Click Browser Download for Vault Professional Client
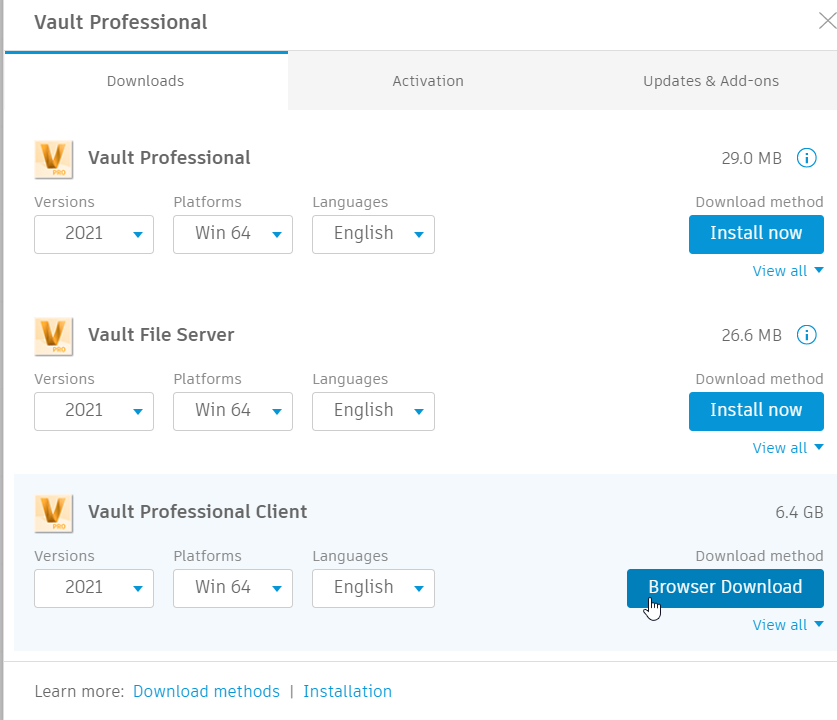 click(x=725, y=588)
